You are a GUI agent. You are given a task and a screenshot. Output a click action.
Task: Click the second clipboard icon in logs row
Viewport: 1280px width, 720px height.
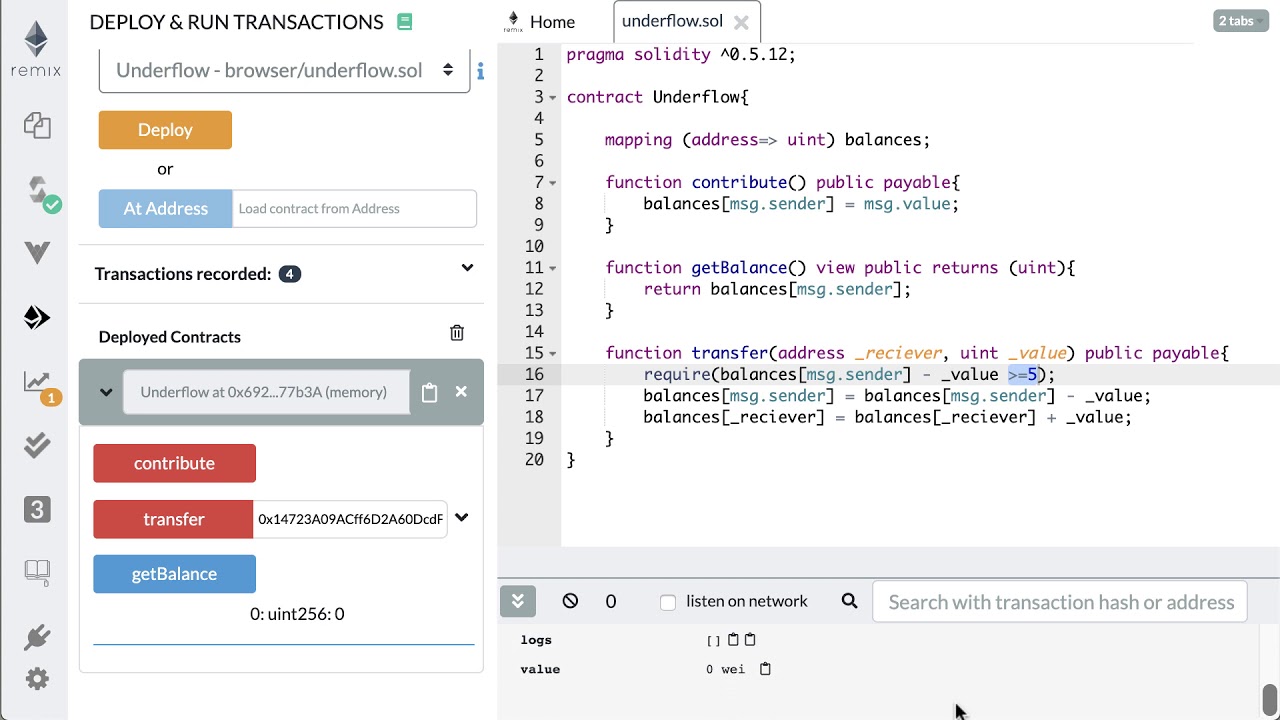[x=750, y=640]
